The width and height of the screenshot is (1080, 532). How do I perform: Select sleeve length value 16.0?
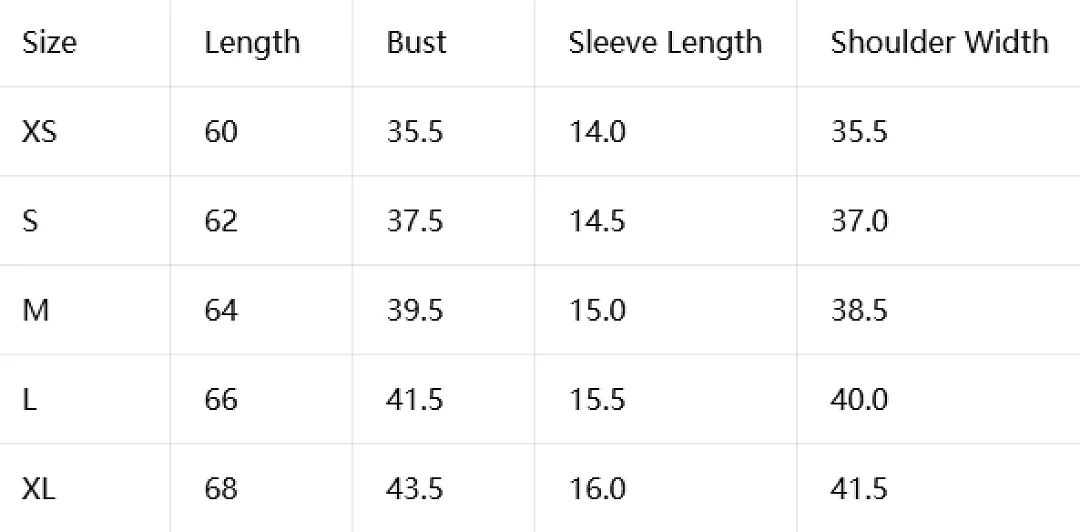pyautogui.click(x=597, y=489)
